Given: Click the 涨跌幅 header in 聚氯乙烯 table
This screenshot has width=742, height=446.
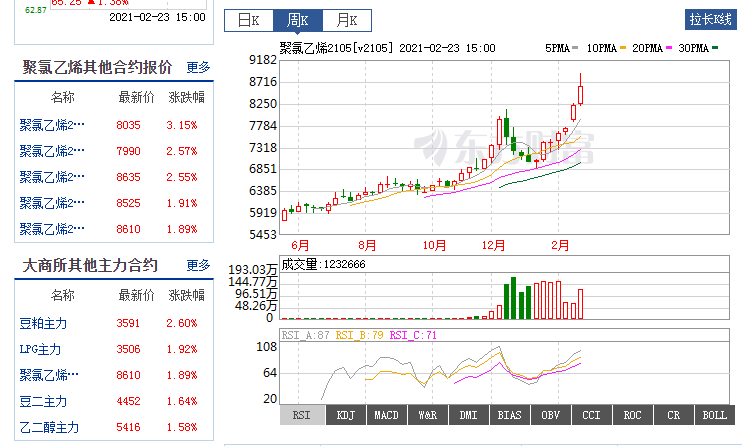Looking at the screenshot, I should (186, 98).
